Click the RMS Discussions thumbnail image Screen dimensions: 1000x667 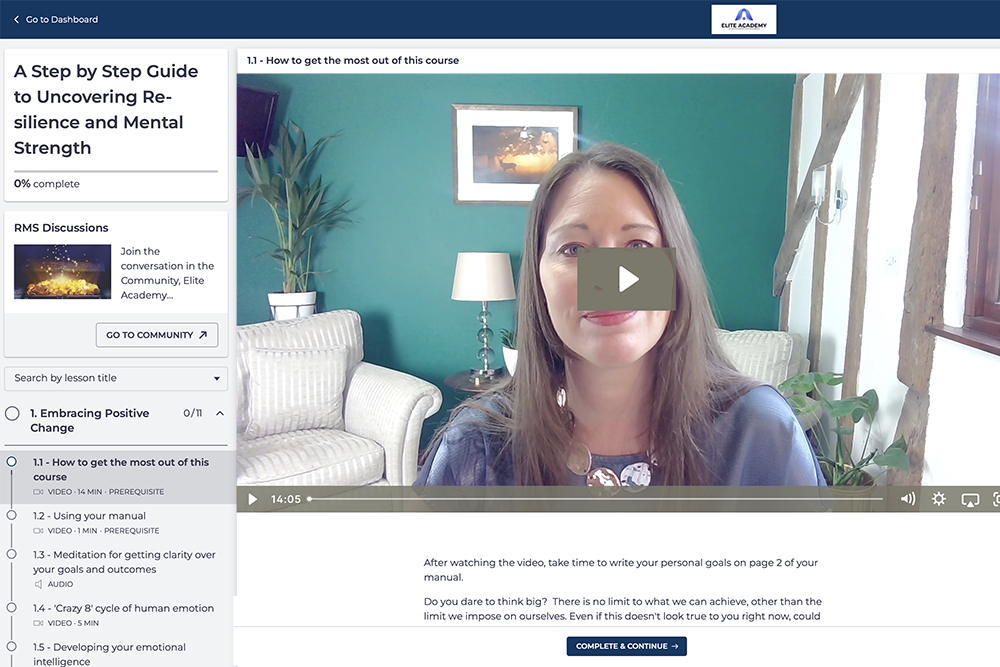[x=62, y=272]
